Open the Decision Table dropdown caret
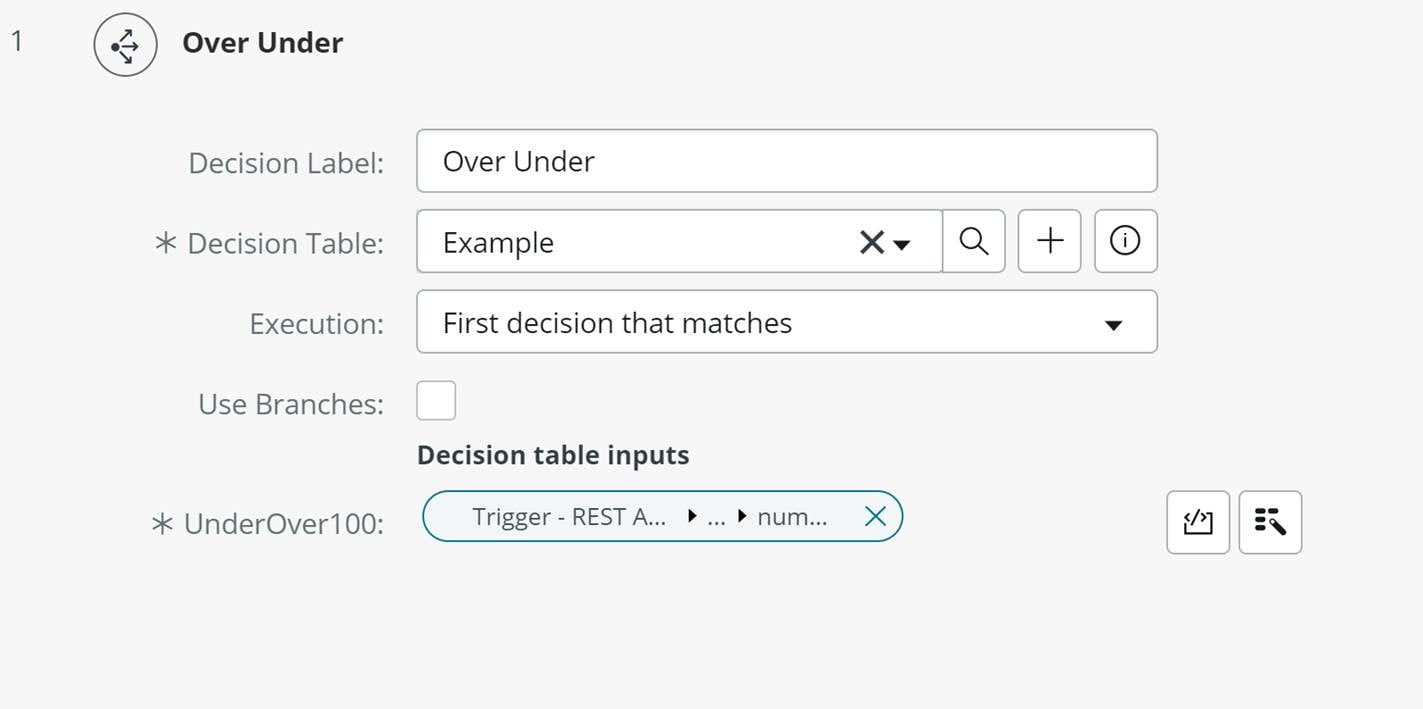The image size is (1423, 709). pos(901,244)
